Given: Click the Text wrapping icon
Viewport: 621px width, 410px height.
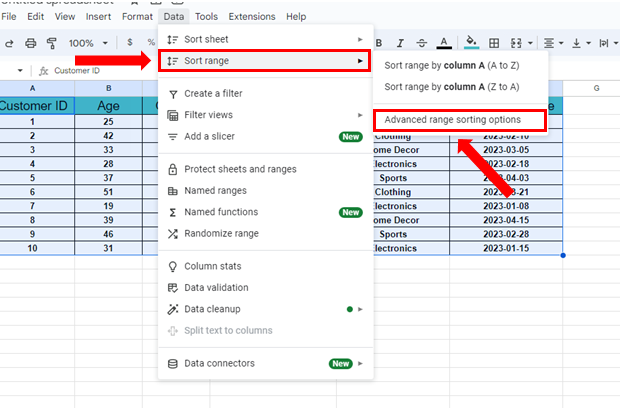Looking at the screenshot, I should pos(604,43).
